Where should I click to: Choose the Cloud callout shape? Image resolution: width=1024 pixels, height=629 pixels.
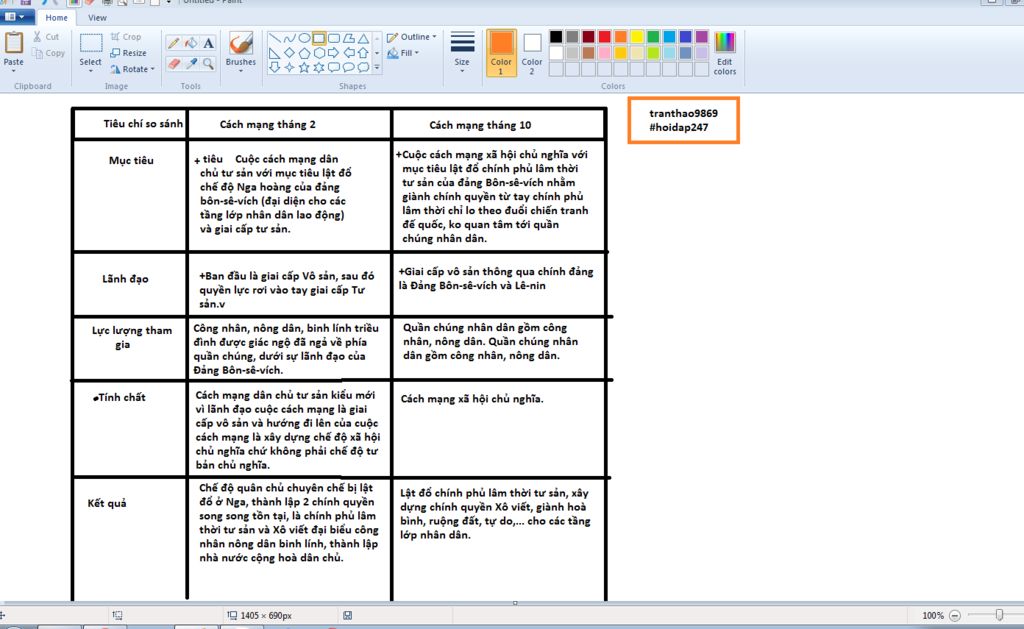pos(363,67)
